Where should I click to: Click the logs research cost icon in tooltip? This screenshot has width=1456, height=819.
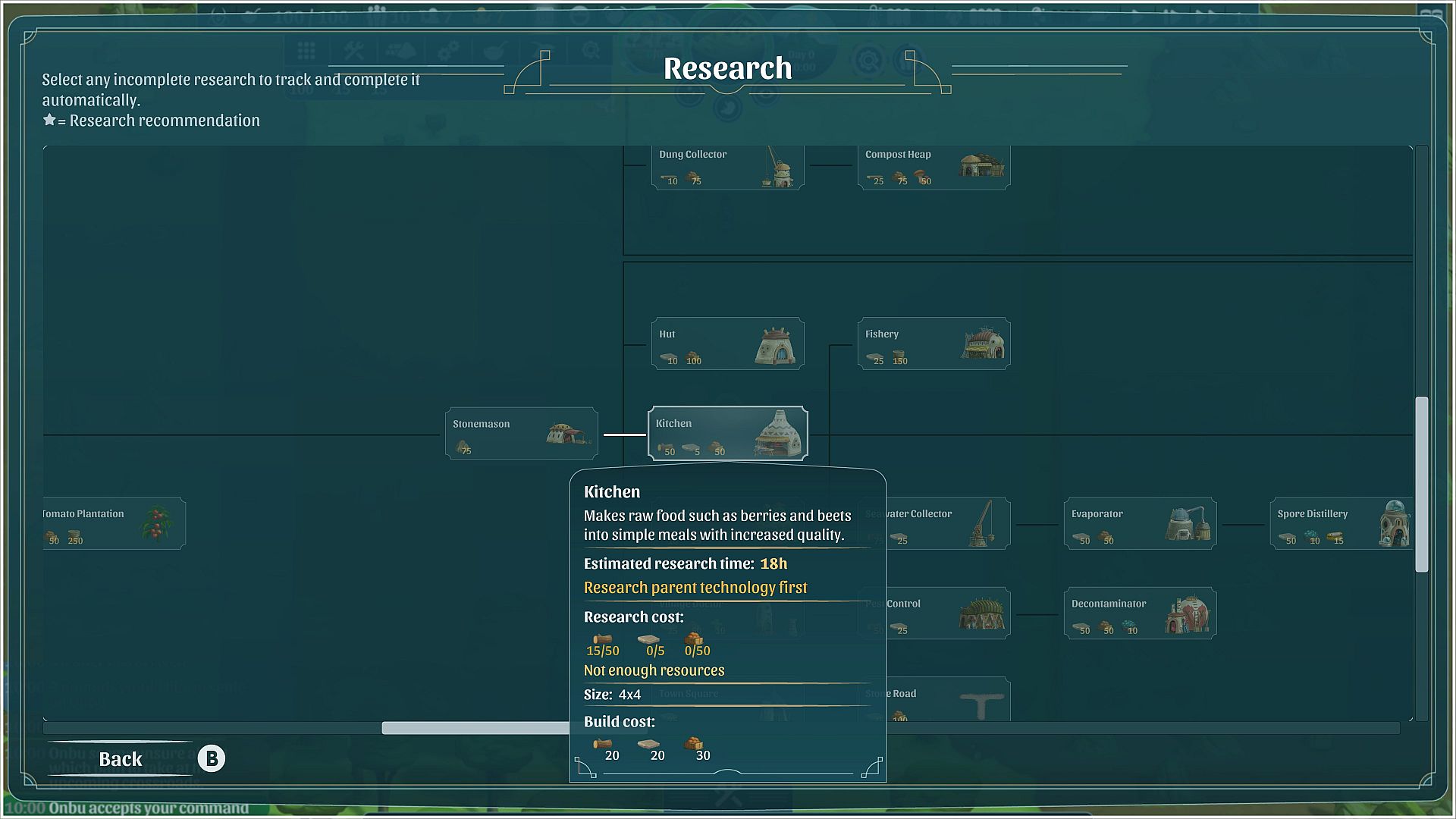point(602,639)
